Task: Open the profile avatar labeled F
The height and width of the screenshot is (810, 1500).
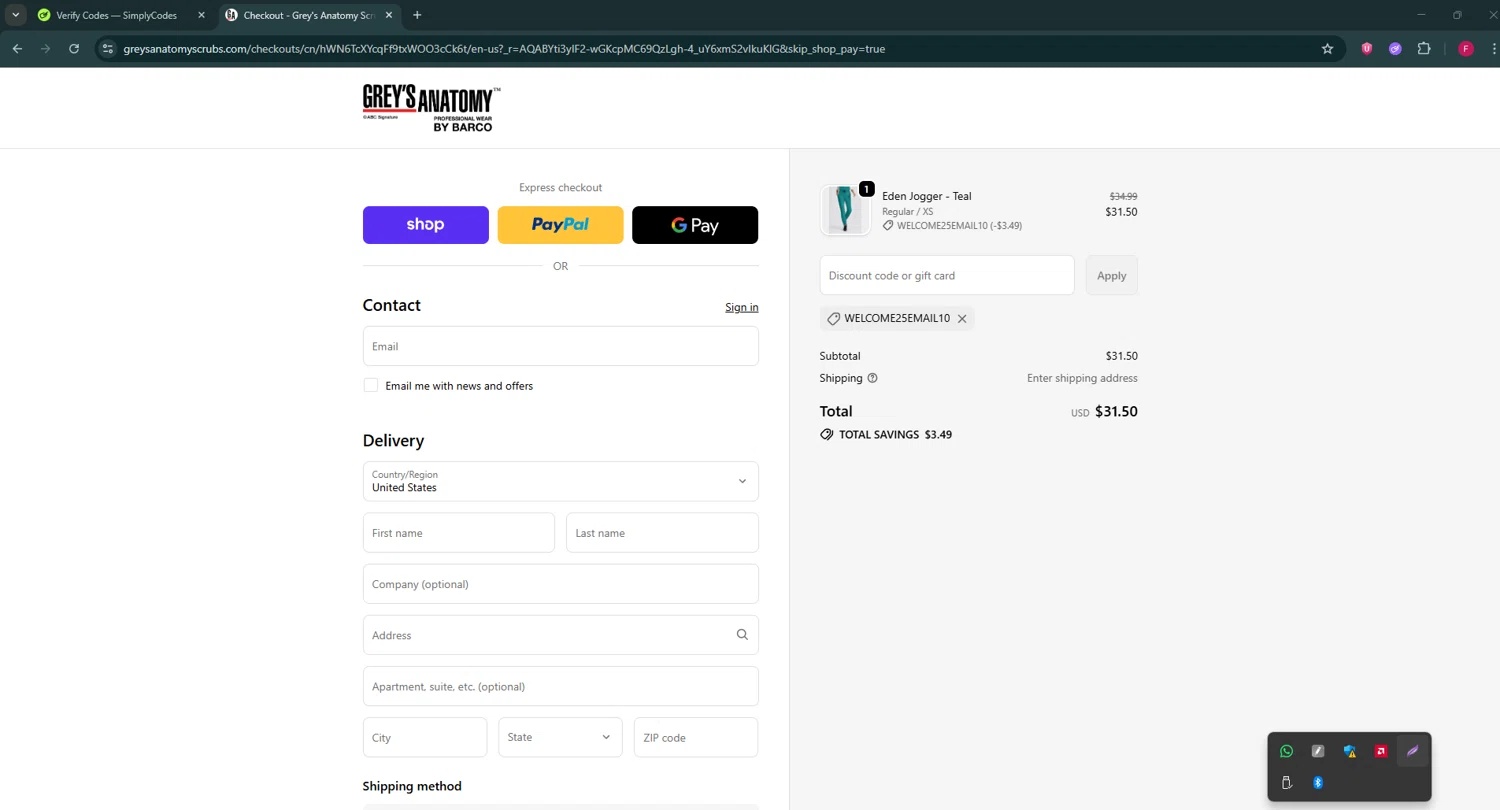Action: tap(1466, 48)
